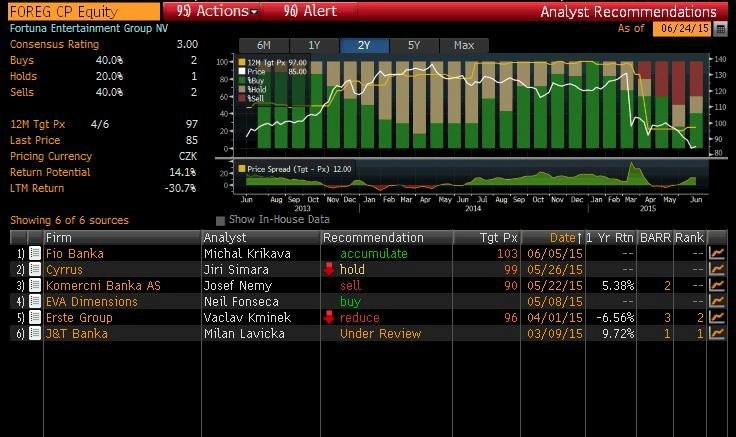This screenshot has height=437, width=736.
Task: Click the 1 Yr Rtn value 9.72%
Action: pos(618,334)
